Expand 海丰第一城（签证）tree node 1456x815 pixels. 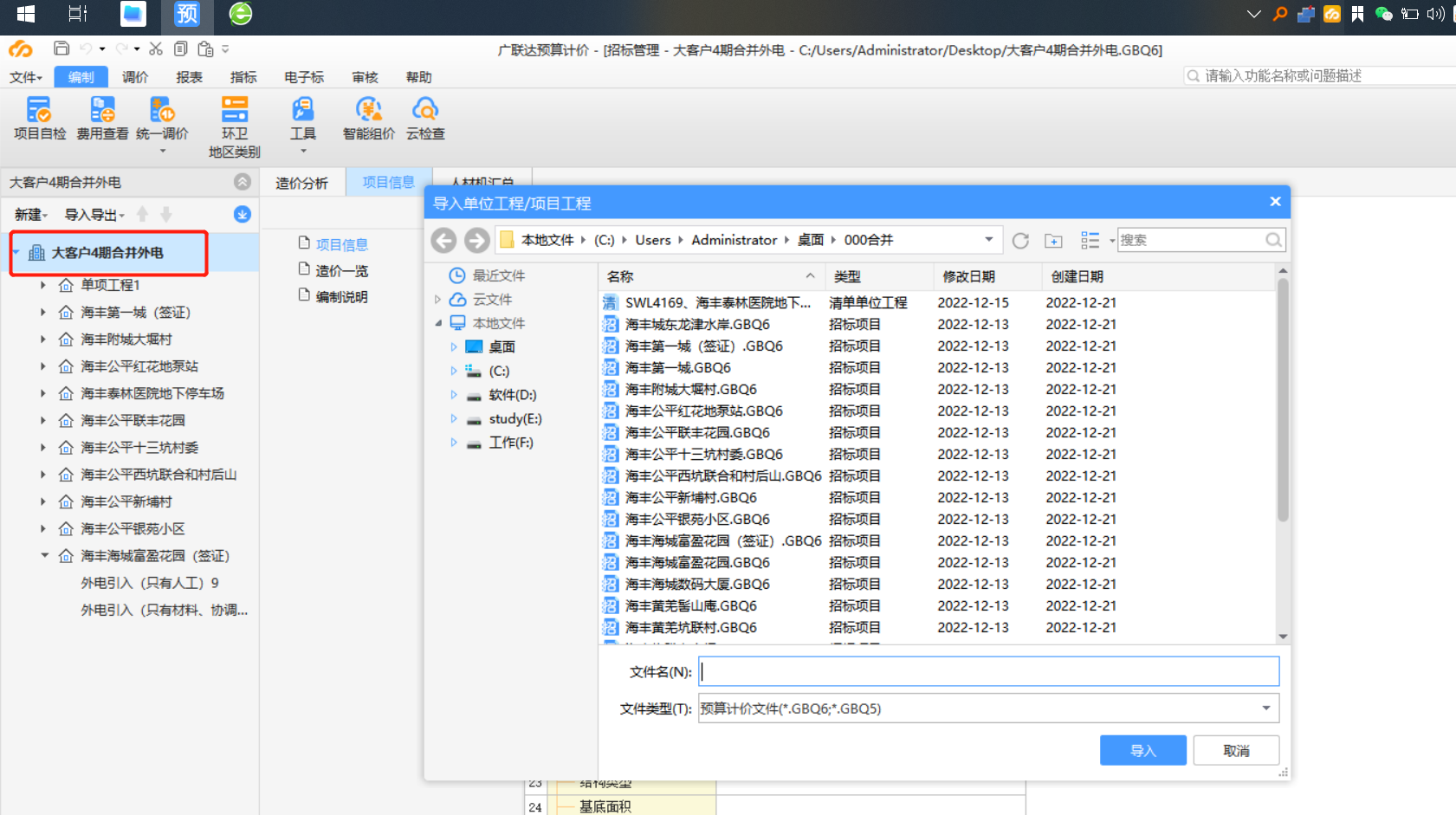click(x=43, y=312)
